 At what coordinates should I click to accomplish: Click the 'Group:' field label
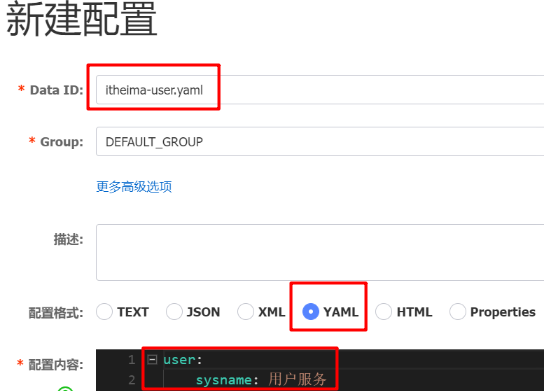62,142
